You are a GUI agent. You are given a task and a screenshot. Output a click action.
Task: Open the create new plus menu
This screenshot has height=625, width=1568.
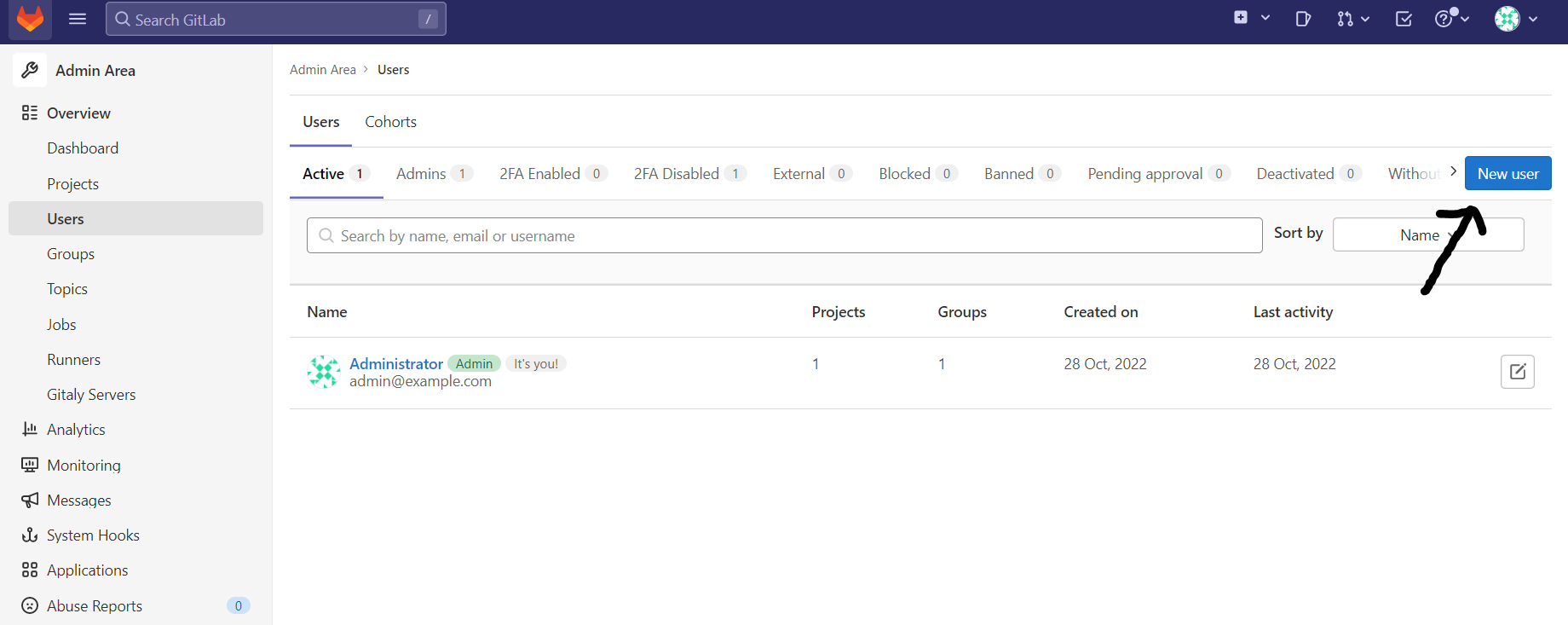[1252, 18]
